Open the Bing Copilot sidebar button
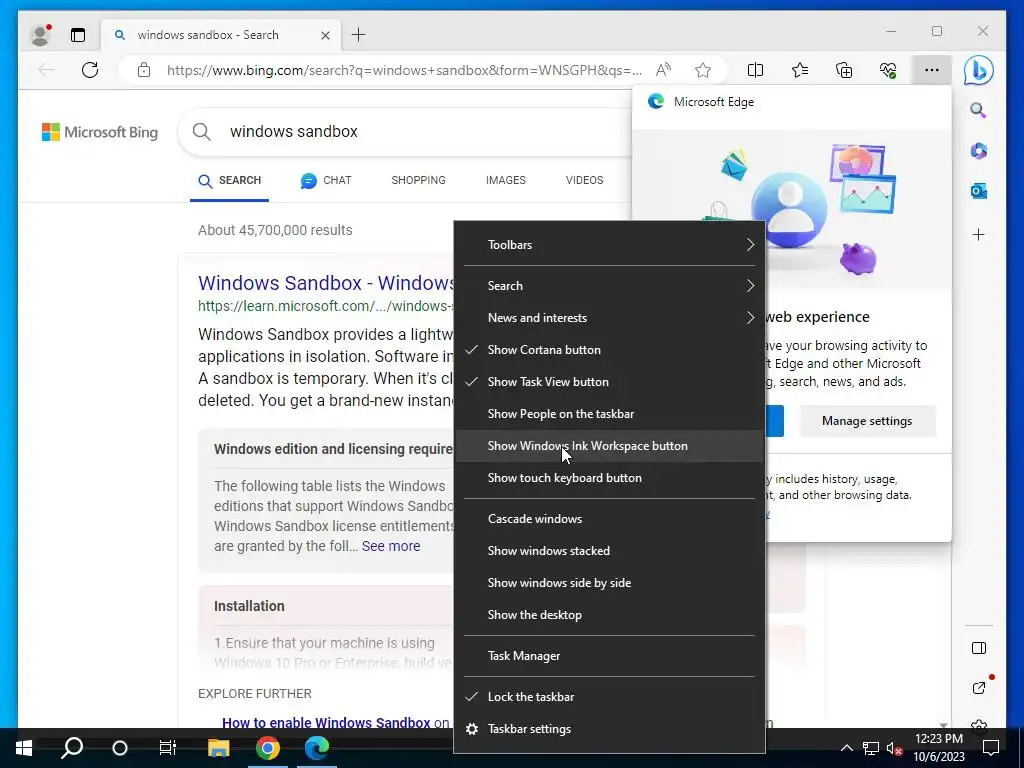 [978, 70]
